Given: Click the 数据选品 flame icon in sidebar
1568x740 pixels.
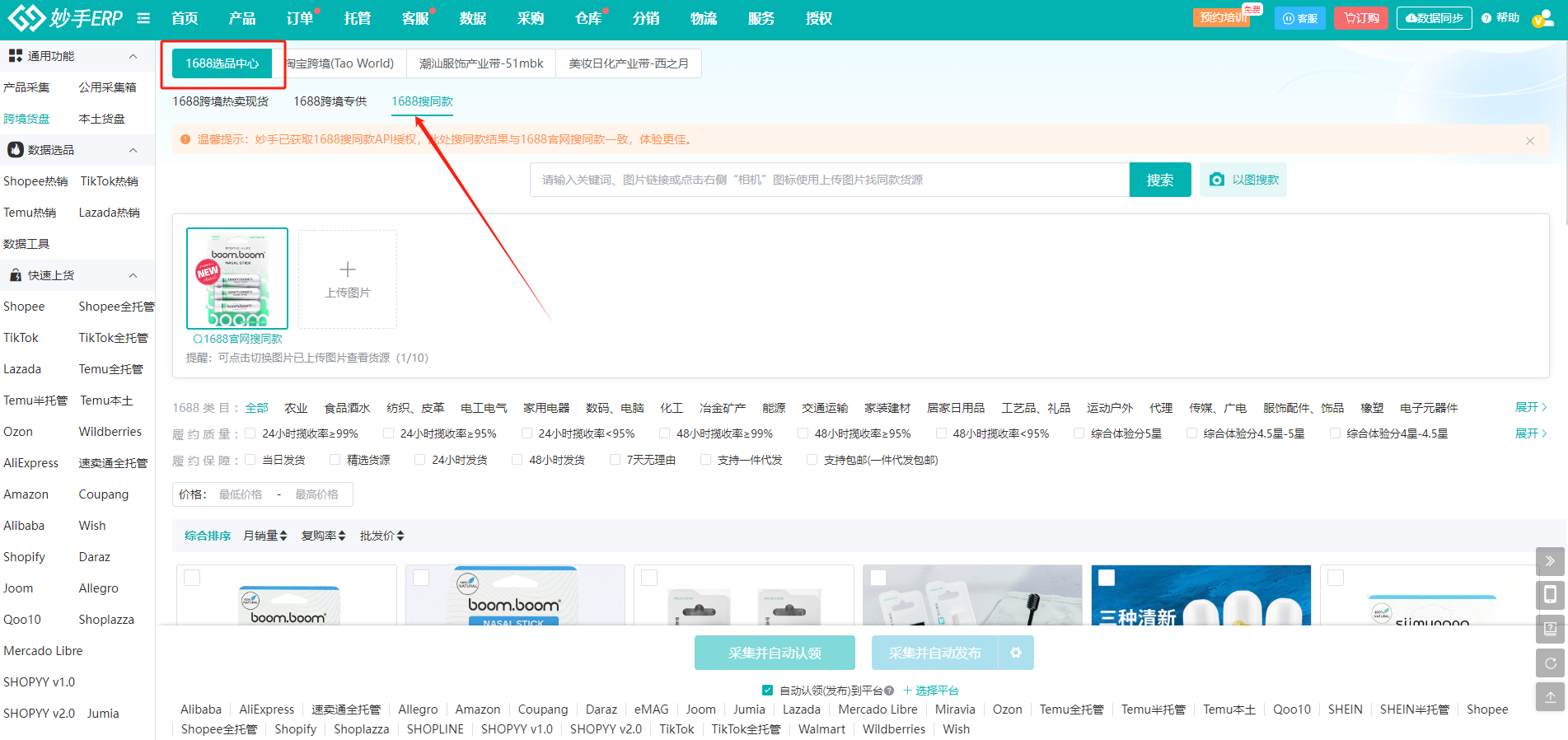Looking at the screenshot, I should tap(15, 150).
